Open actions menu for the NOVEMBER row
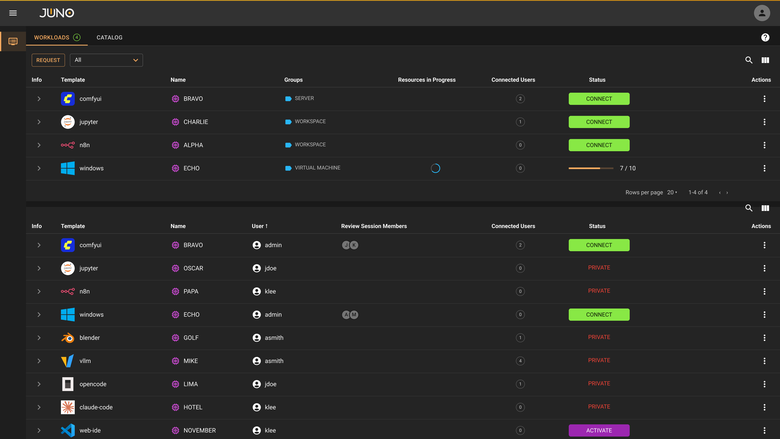 pyautogui.click(x=765, y=431)
